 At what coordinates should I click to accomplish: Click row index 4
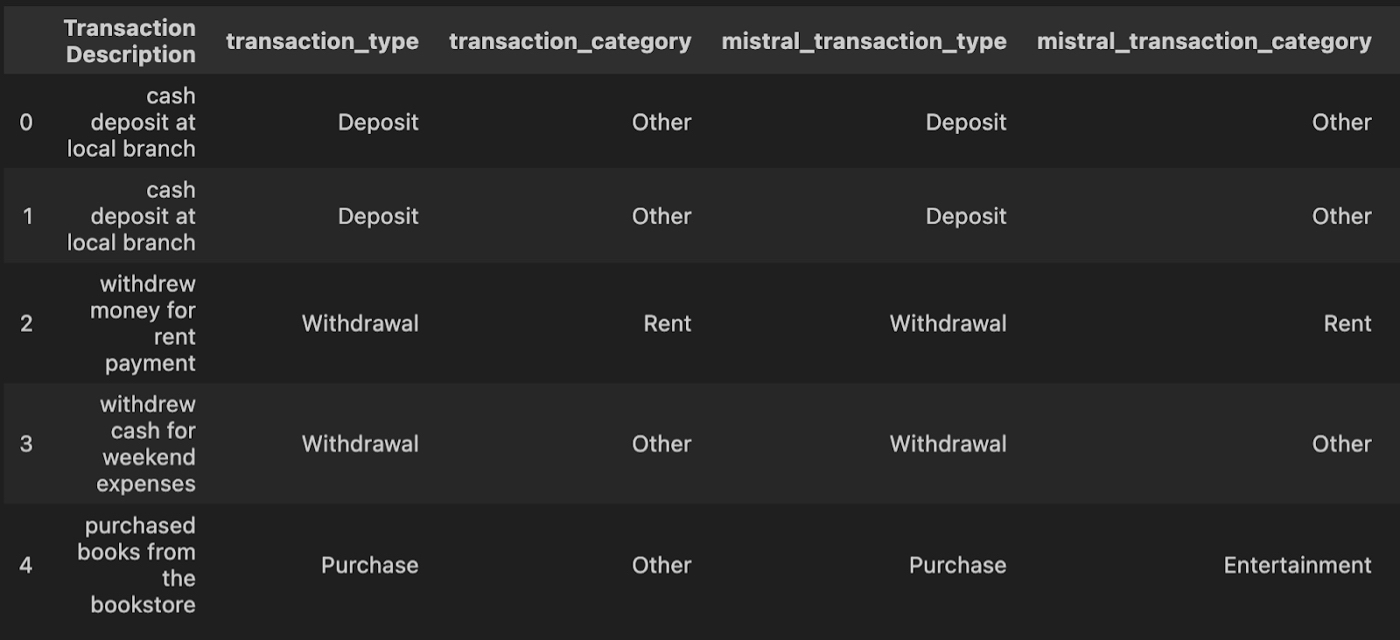[x=26, y=565]
